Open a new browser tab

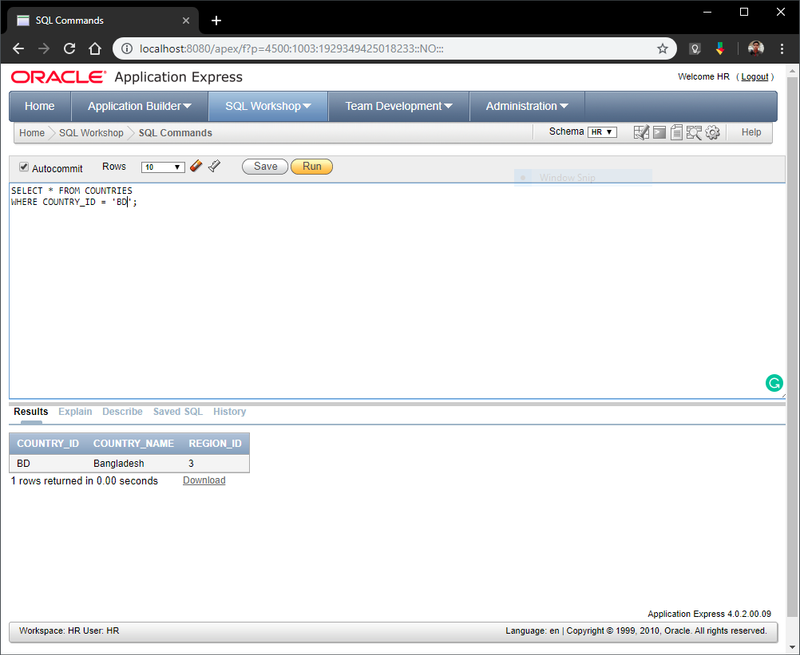pos(216,20)
